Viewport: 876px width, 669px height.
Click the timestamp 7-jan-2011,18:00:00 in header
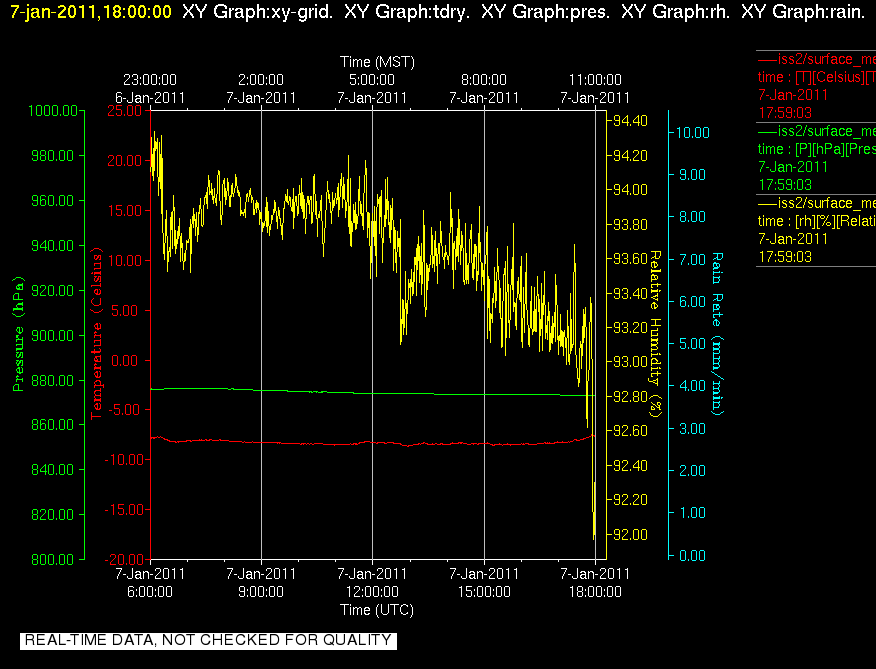pos(91,12)
